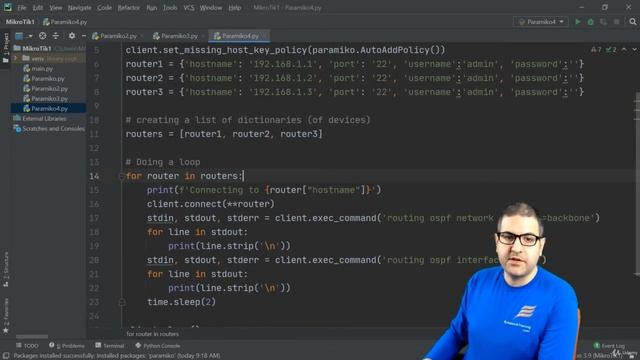
Task: Expand the venv folder in project tree
Action: point(16,58)
